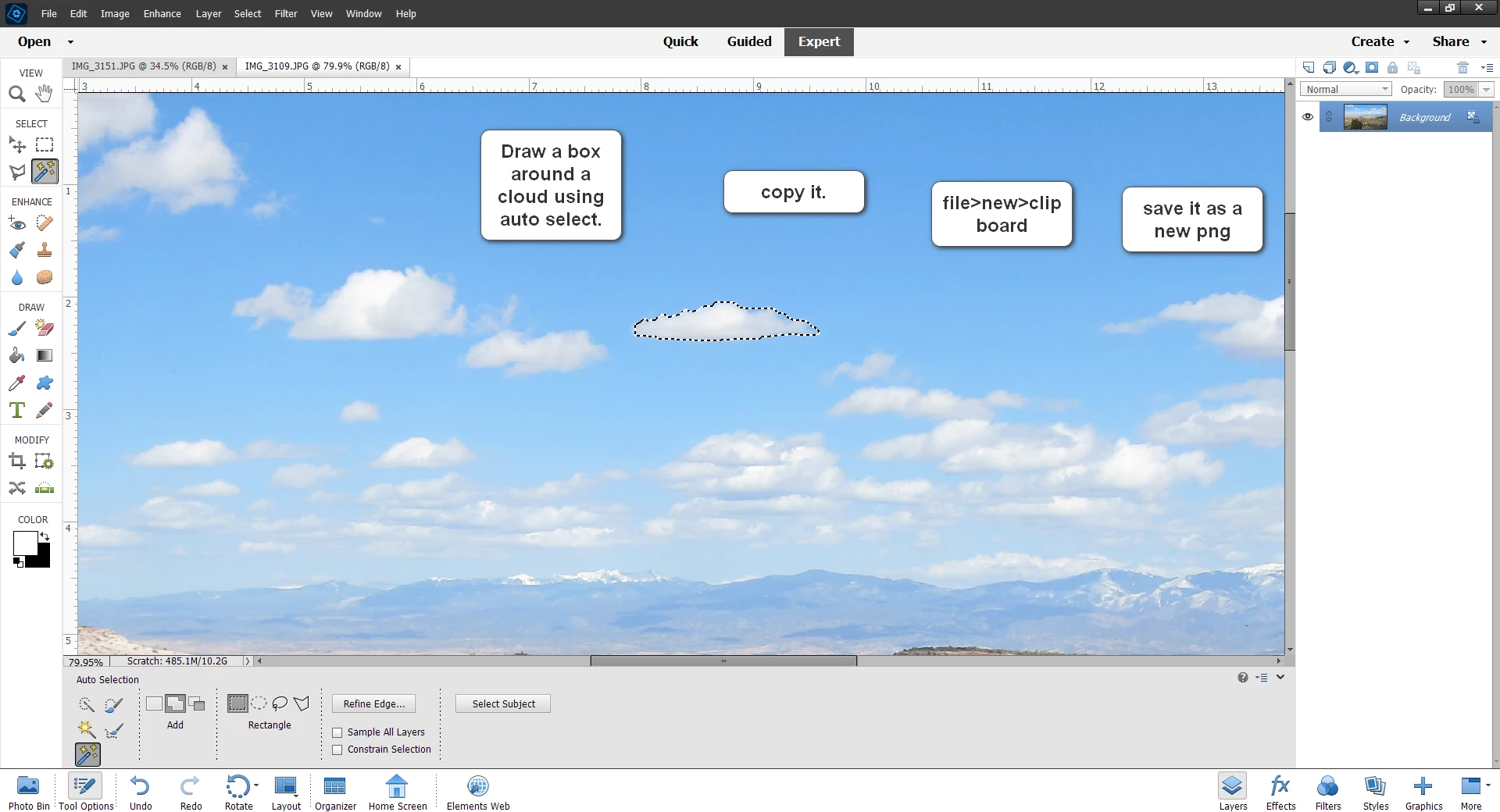
Task: Select the Eraser tool
Action: point(45,329)
